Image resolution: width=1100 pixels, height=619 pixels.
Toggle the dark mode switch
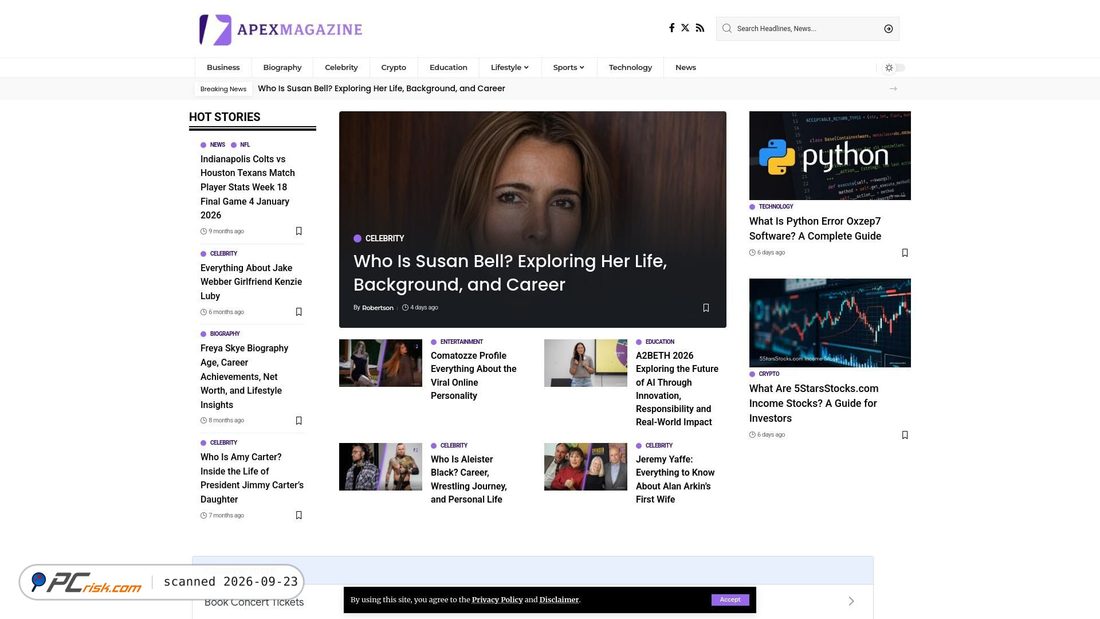tap(894, 68)
